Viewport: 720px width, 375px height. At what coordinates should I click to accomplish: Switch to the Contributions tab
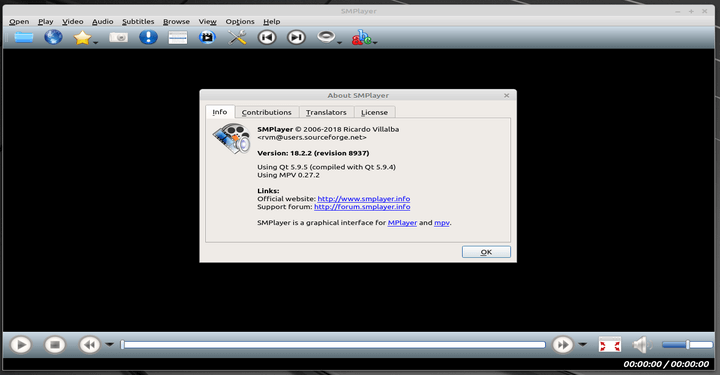click(267, 112)
